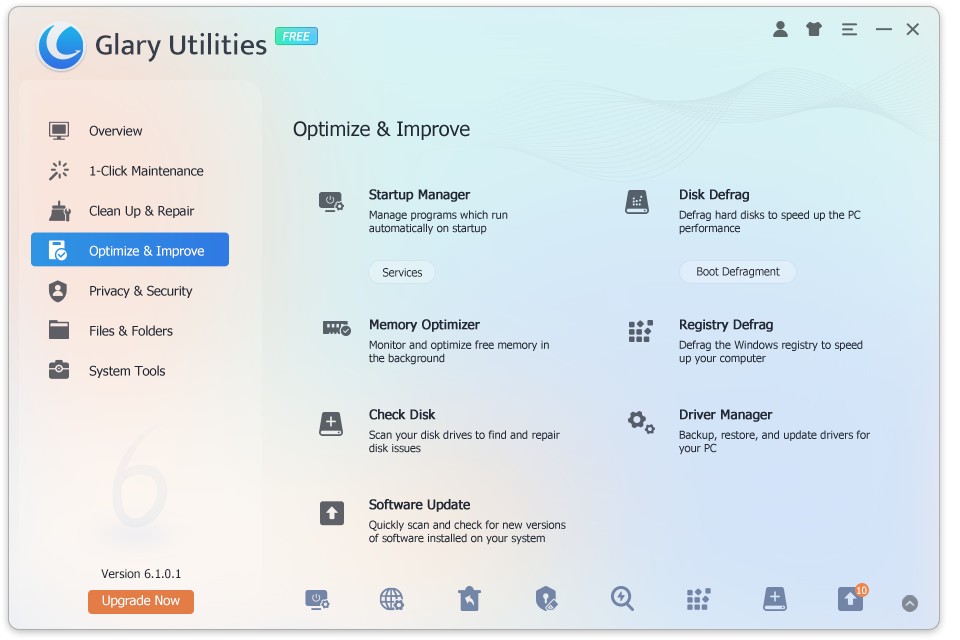Click the shield eraser icon in bottom toolbar

[x=546, y=599]
